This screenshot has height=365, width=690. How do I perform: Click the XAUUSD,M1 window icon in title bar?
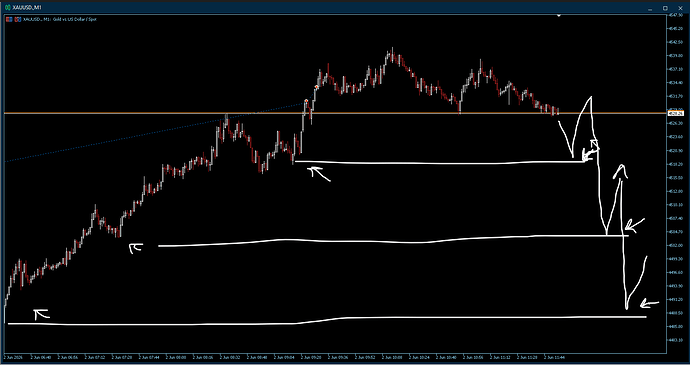pyautogui.click(x=7, y=7)
